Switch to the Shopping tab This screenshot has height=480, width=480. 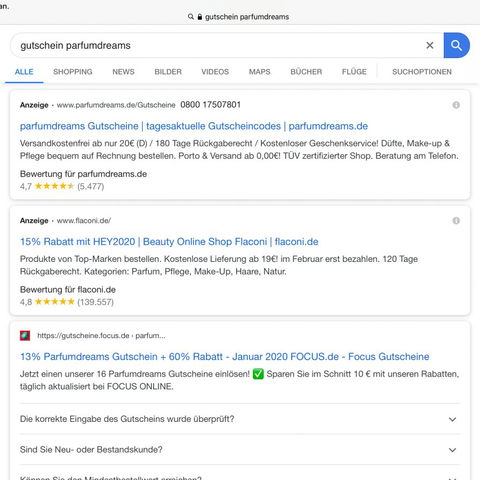pos(73,72)
